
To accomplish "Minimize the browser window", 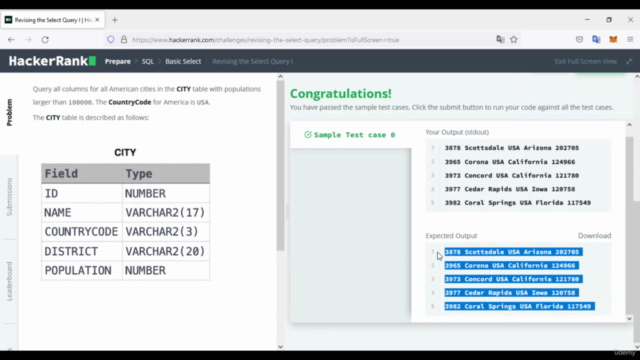I will tap(587, 20).
